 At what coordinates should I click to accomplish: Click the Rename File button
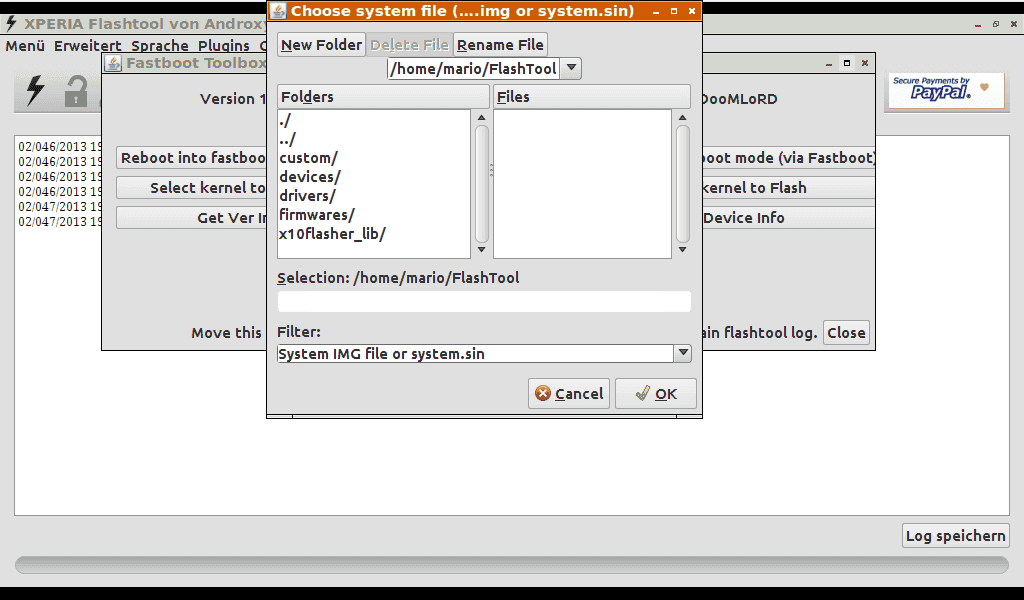point(500,45)
